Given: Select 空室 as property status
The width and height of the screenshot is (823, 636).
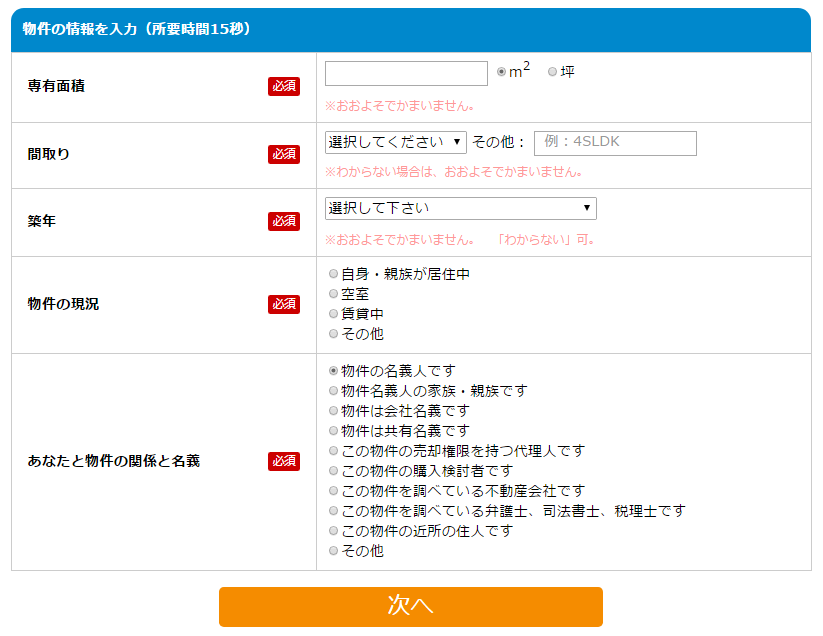Looking at the screenshot, I should point(334,294).
